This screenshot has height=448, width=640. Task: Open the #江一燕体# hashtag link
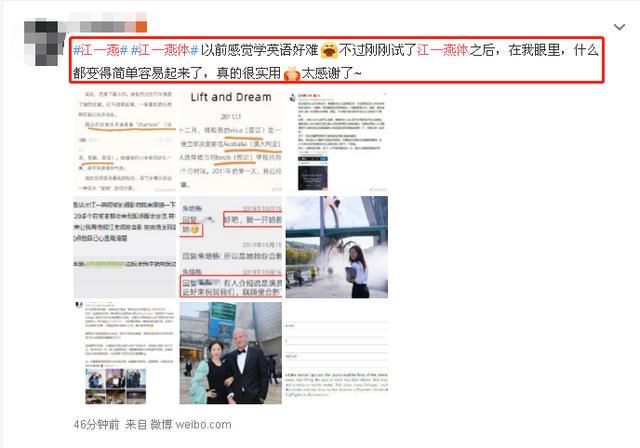[x=164, y=50]
